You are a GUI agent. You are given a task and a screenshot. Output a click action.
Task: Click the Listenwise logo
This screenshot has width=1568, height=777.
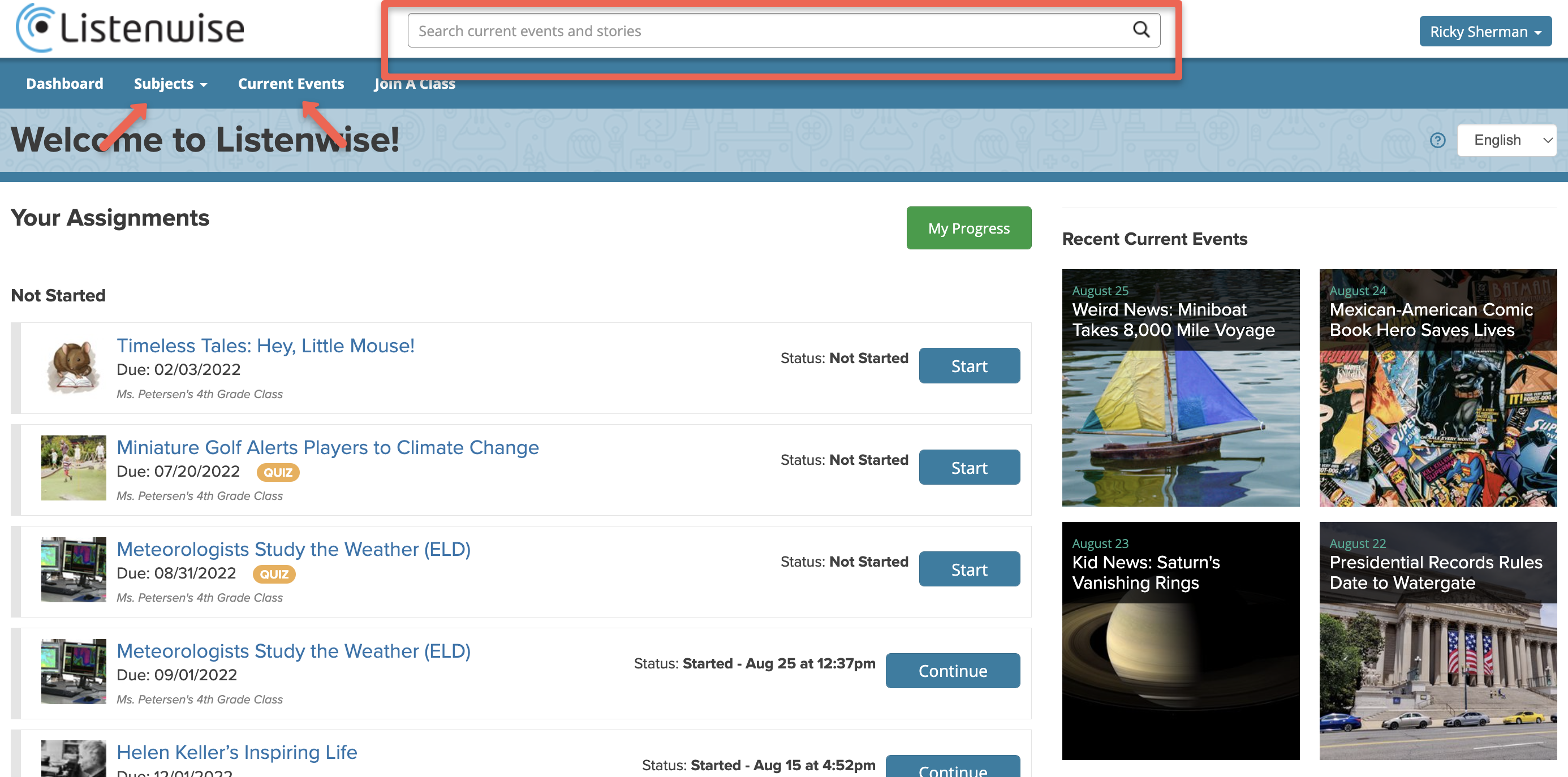(x=130, y=28)
